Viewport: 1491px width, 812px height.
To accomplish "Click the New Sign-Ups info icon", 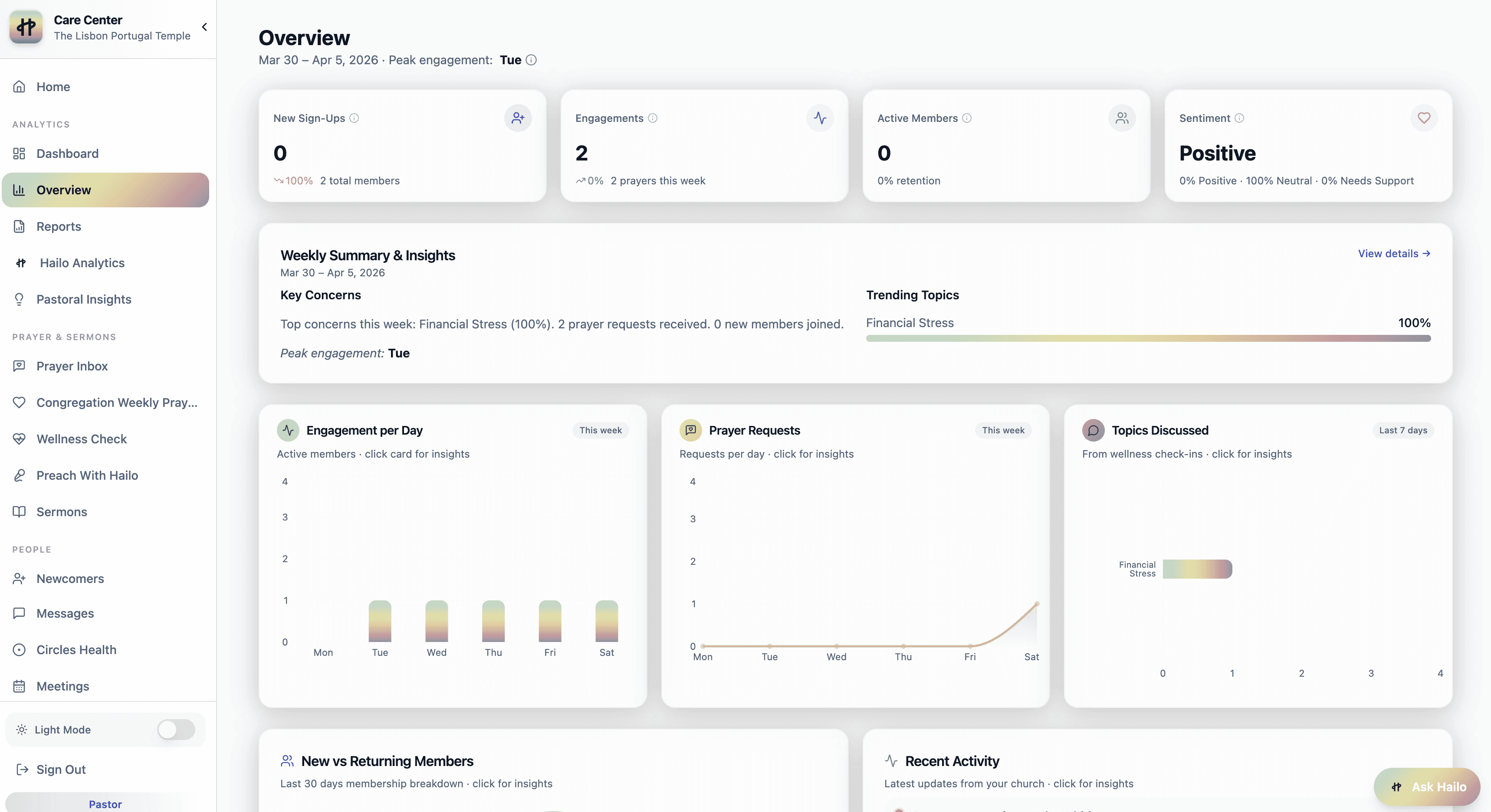I will [x=354, y=118].
